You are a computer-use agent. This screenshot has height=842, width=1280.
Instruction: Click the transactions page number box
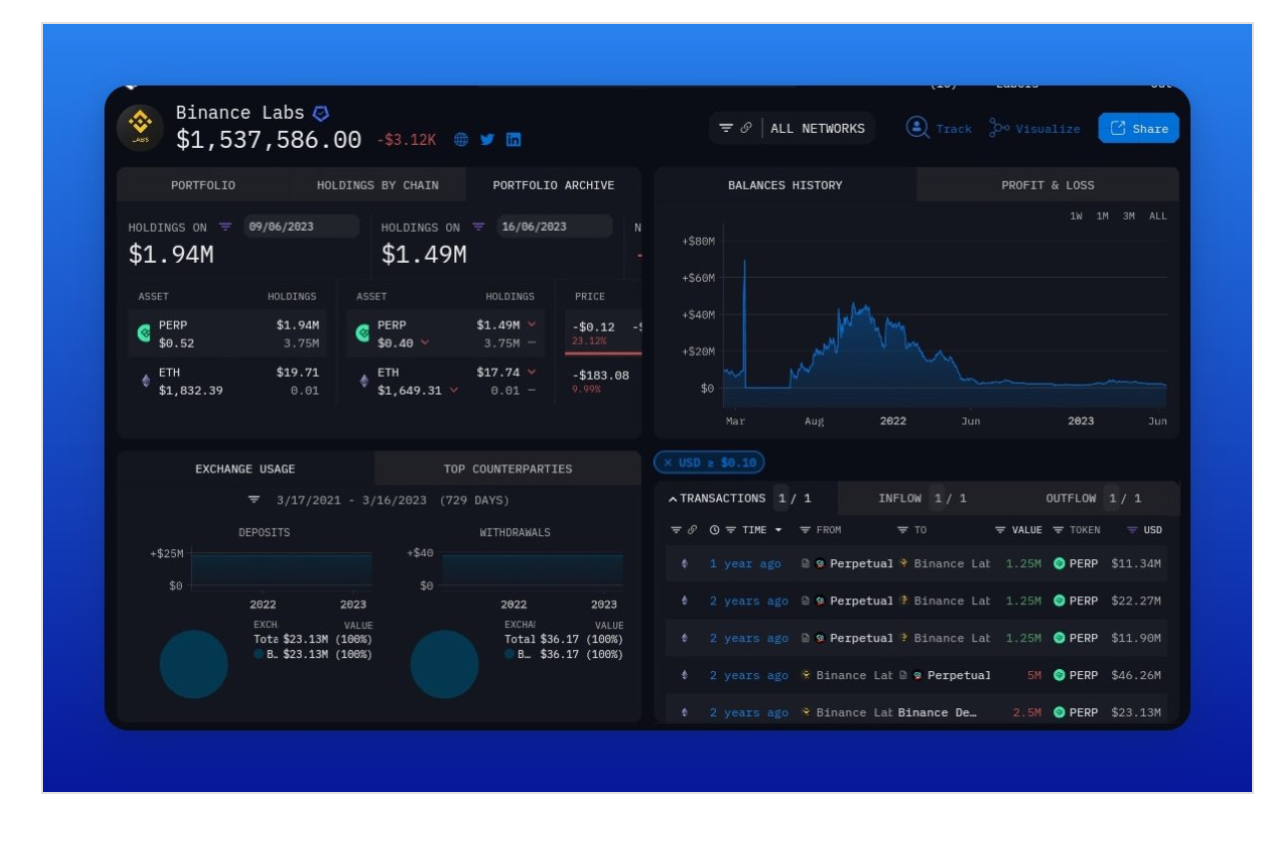point(782,498)
